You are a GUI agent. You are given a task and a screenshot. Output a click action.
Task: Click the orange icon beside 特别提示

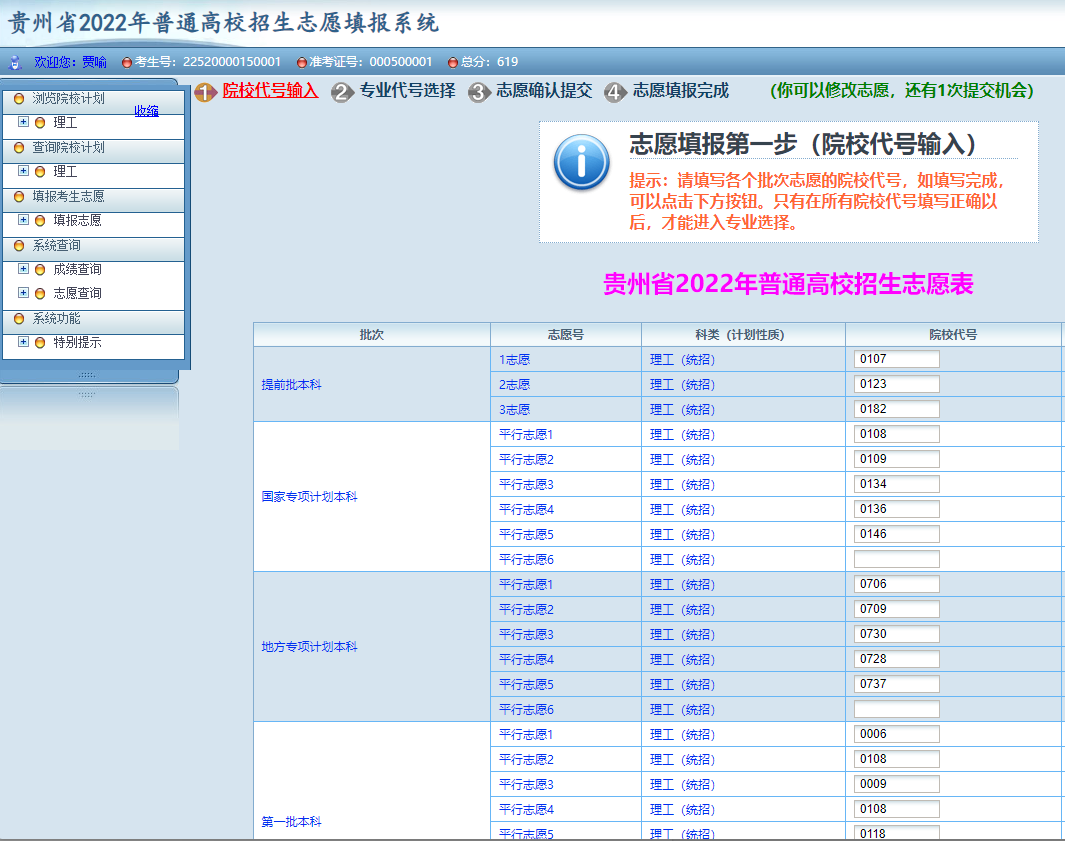(x=40, y=342)
